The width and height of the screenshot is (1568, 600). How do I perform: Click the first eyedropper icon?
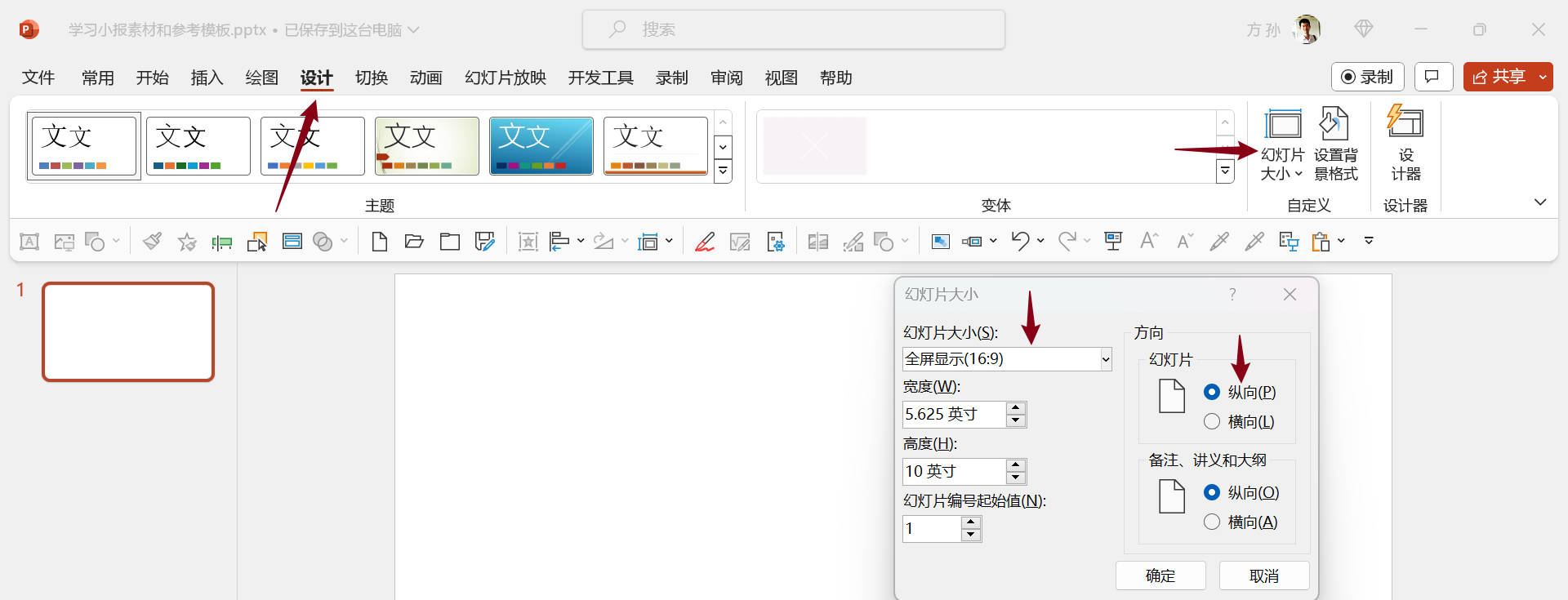[x=1219, y=241]
